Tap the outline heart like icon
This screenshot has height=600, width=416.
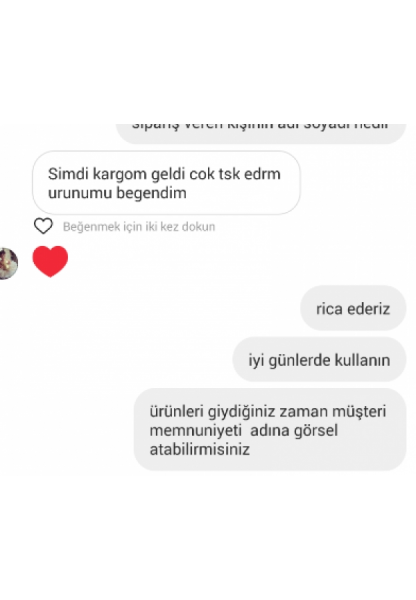point(43,226)
